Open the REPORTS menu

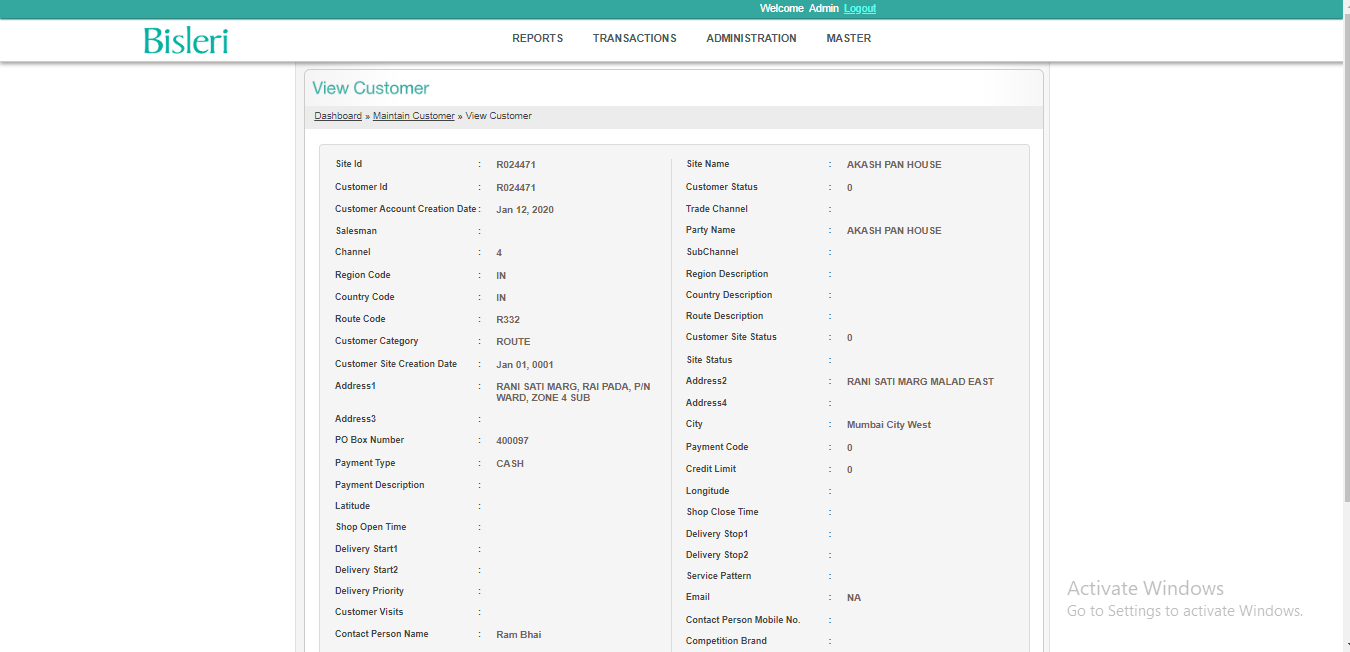(537, 39)
